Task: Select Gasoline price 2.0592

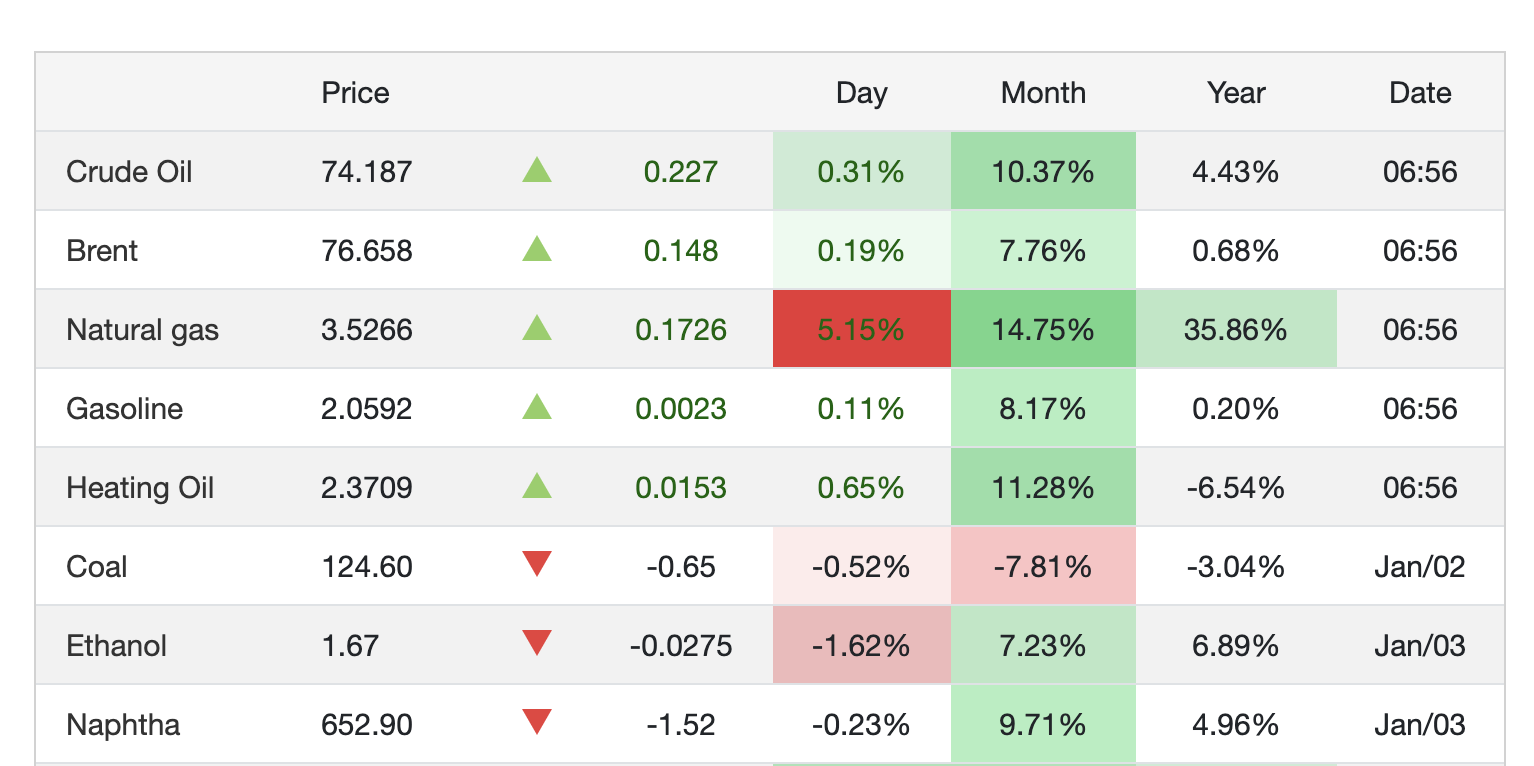Action: (x=366, y=409)
